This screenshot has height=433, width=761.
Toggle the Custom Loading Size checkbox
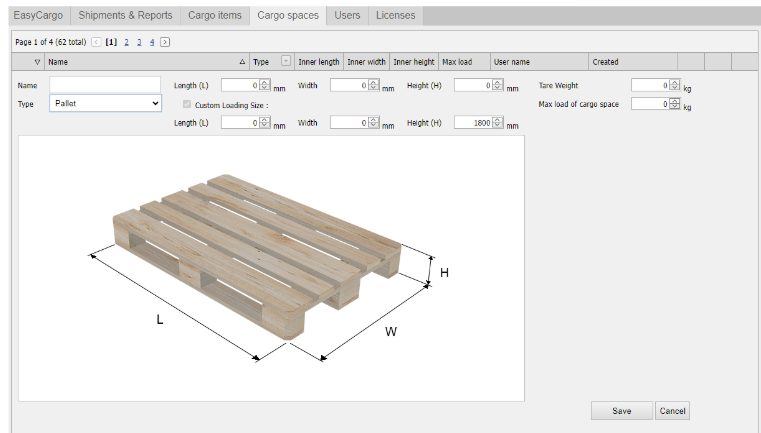[186, 104]
